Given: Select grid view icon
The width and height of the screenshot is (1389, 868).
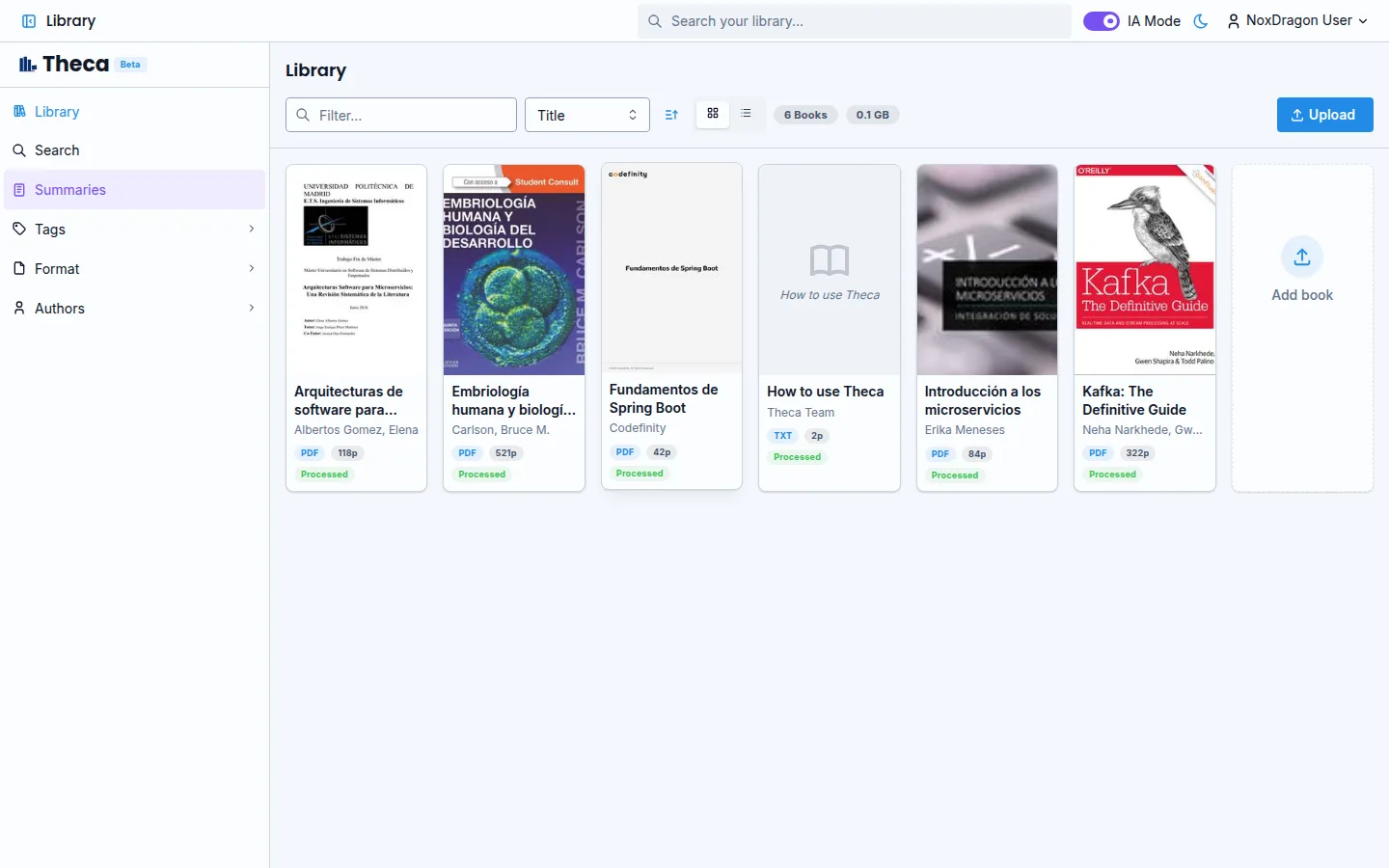Looking at the screenshot, I should coord(713,114).
